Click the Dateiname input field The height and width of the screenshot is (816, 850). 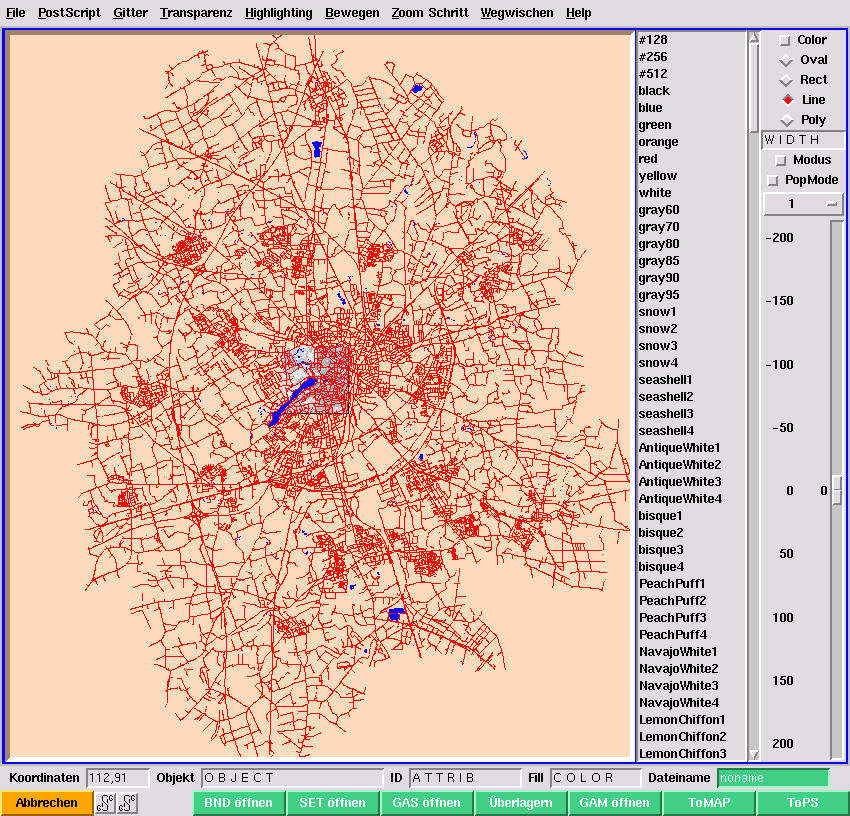tap(772, 778)
